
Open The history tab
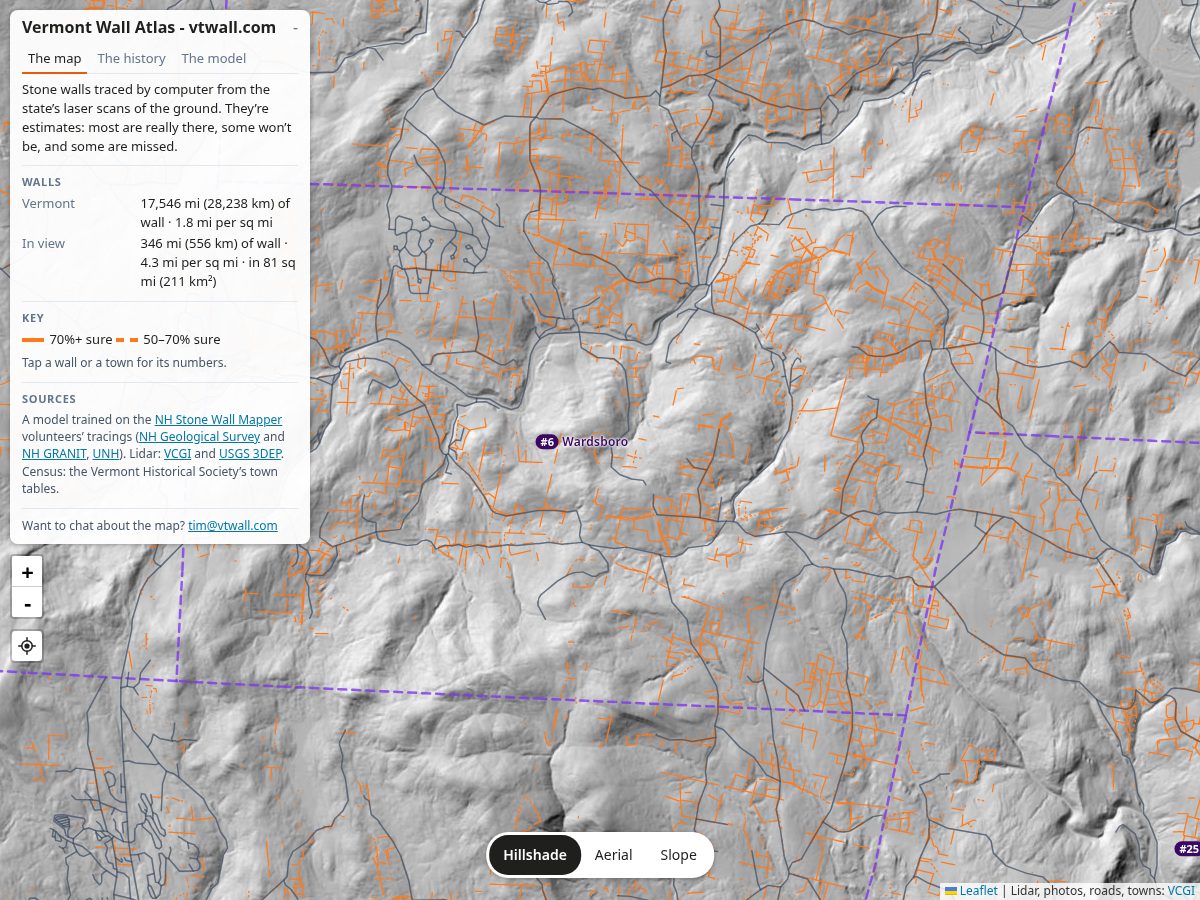[x=132, y=59]
